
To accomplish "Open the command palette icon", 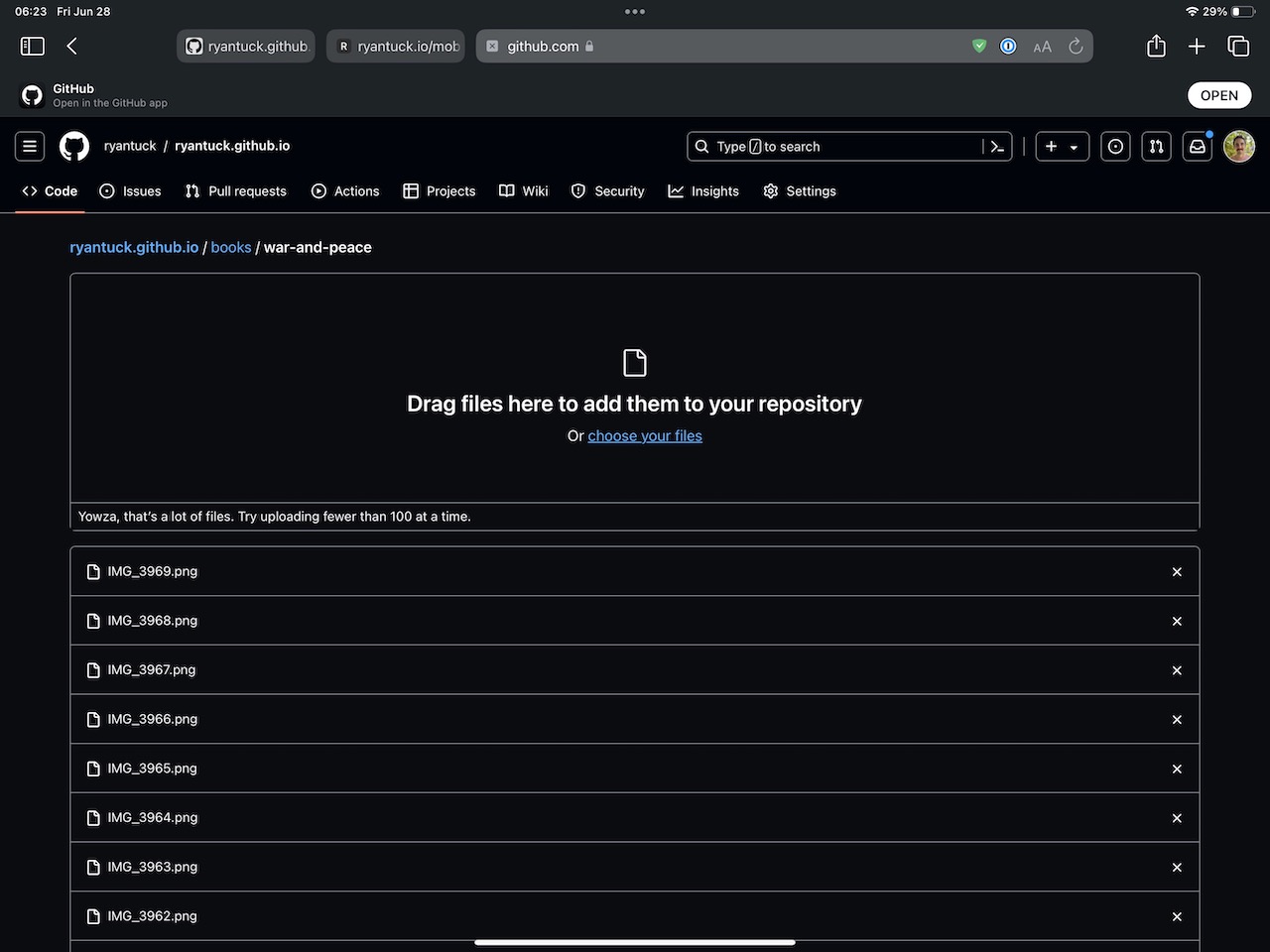I will click(997, 147).
